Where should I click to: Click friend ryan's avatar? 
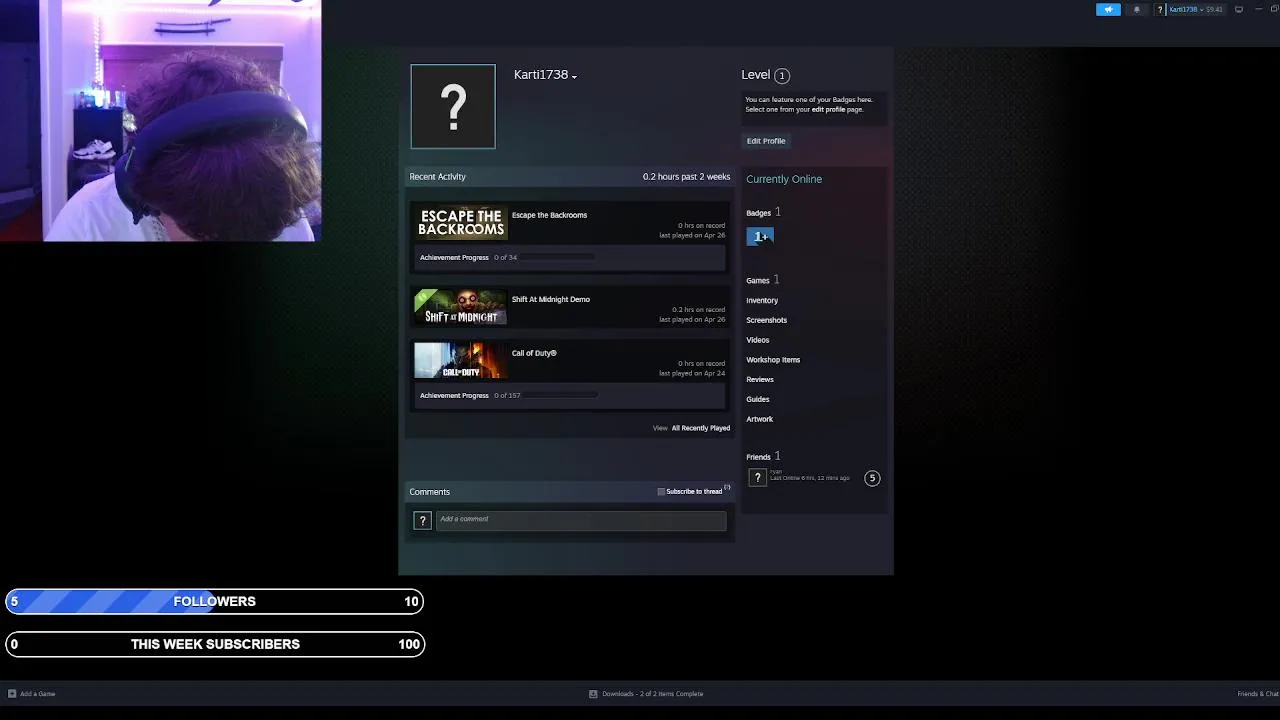point(757,478)
